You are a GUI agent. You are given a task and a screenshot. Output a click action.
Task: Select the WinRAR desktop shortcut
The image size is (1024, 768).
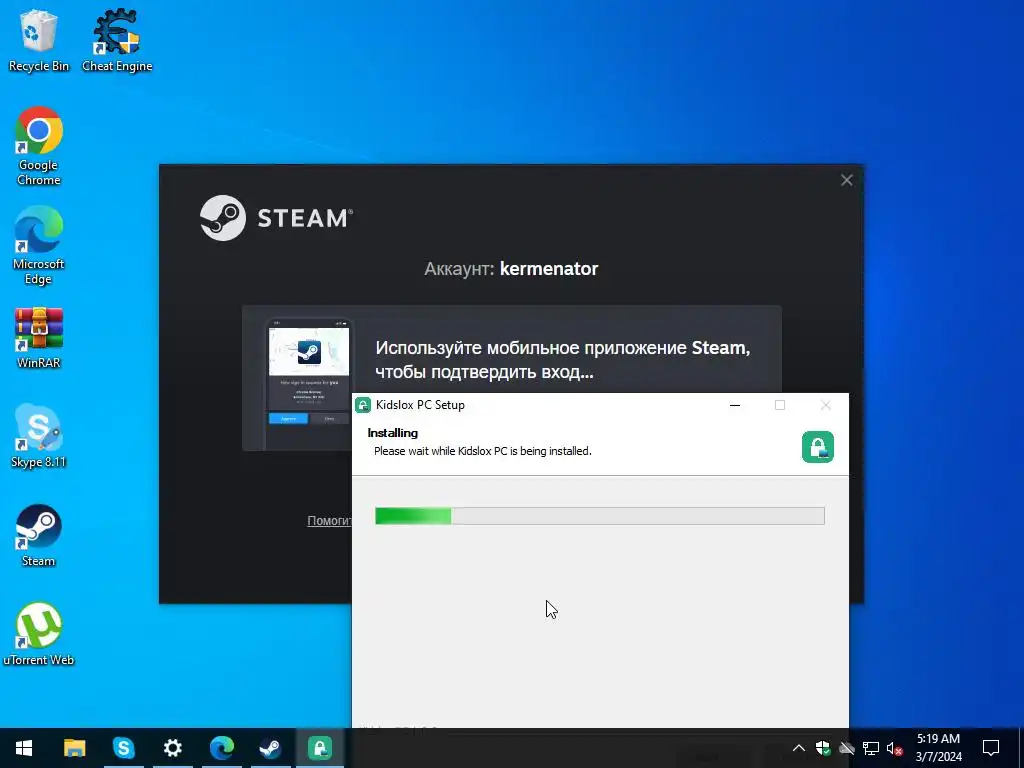pos(39,337)
